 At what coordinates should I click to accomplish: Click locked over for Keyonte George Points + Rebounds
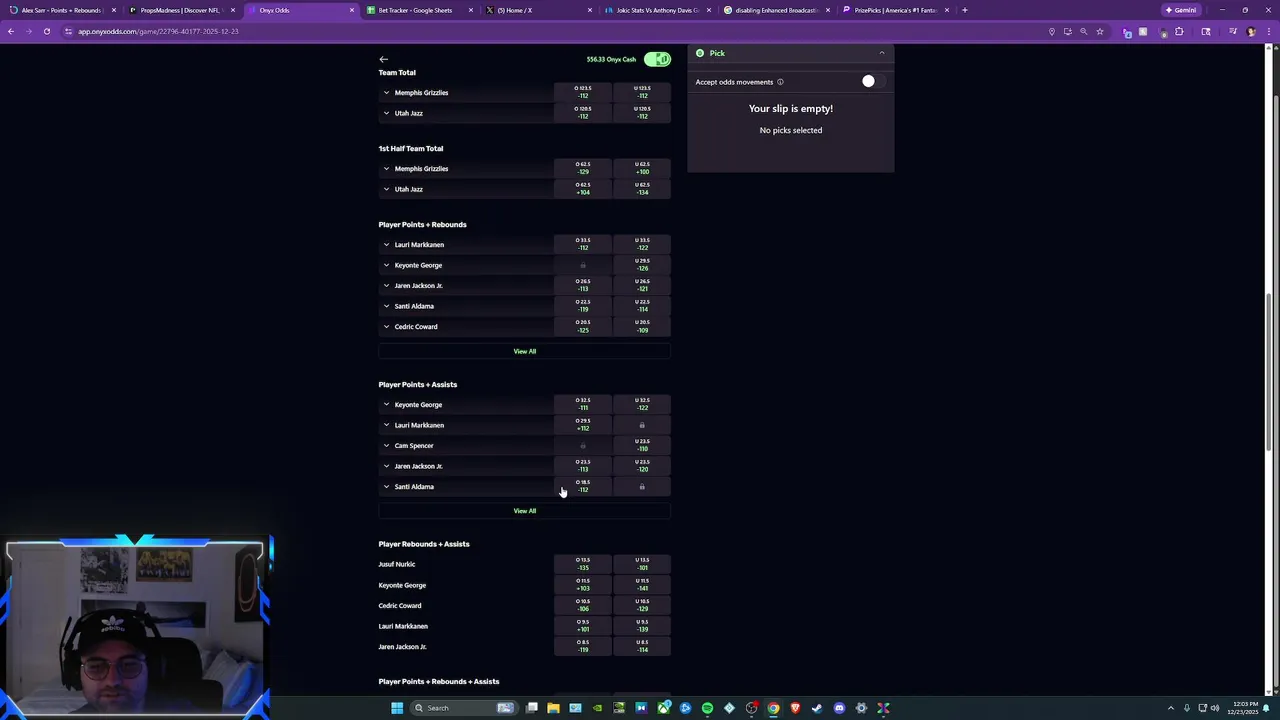[583, 265]
